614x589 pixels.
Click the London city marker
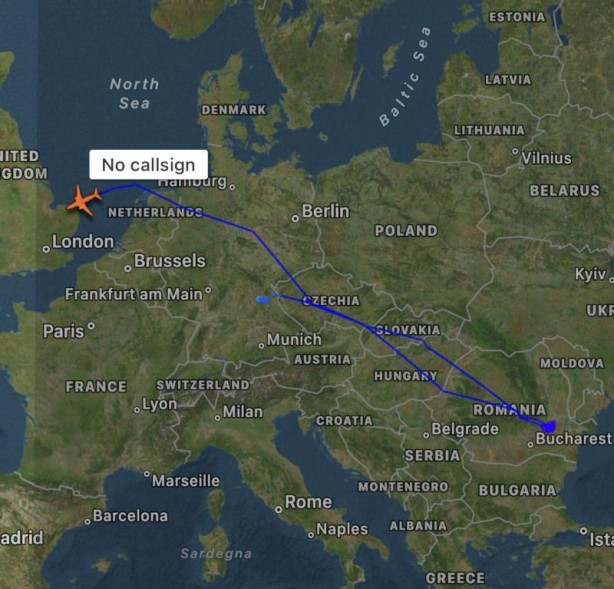(x=46, y=249)
